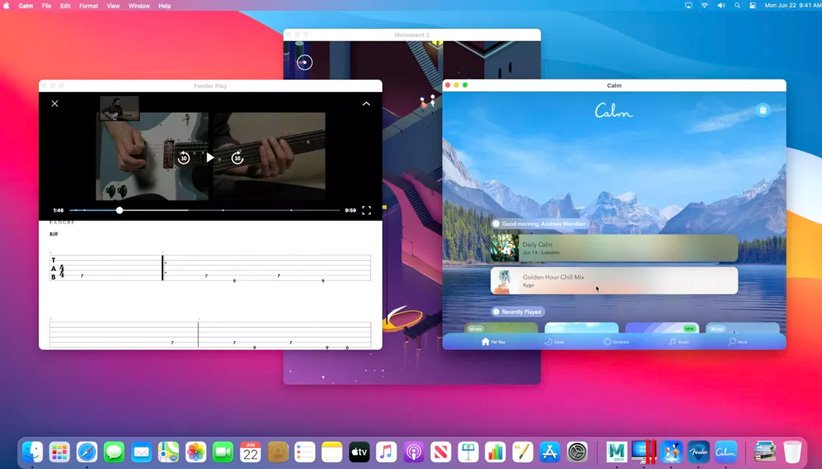822x469 pixels.
Task: Open Mail from the Dock
Action: coord(142,452)
